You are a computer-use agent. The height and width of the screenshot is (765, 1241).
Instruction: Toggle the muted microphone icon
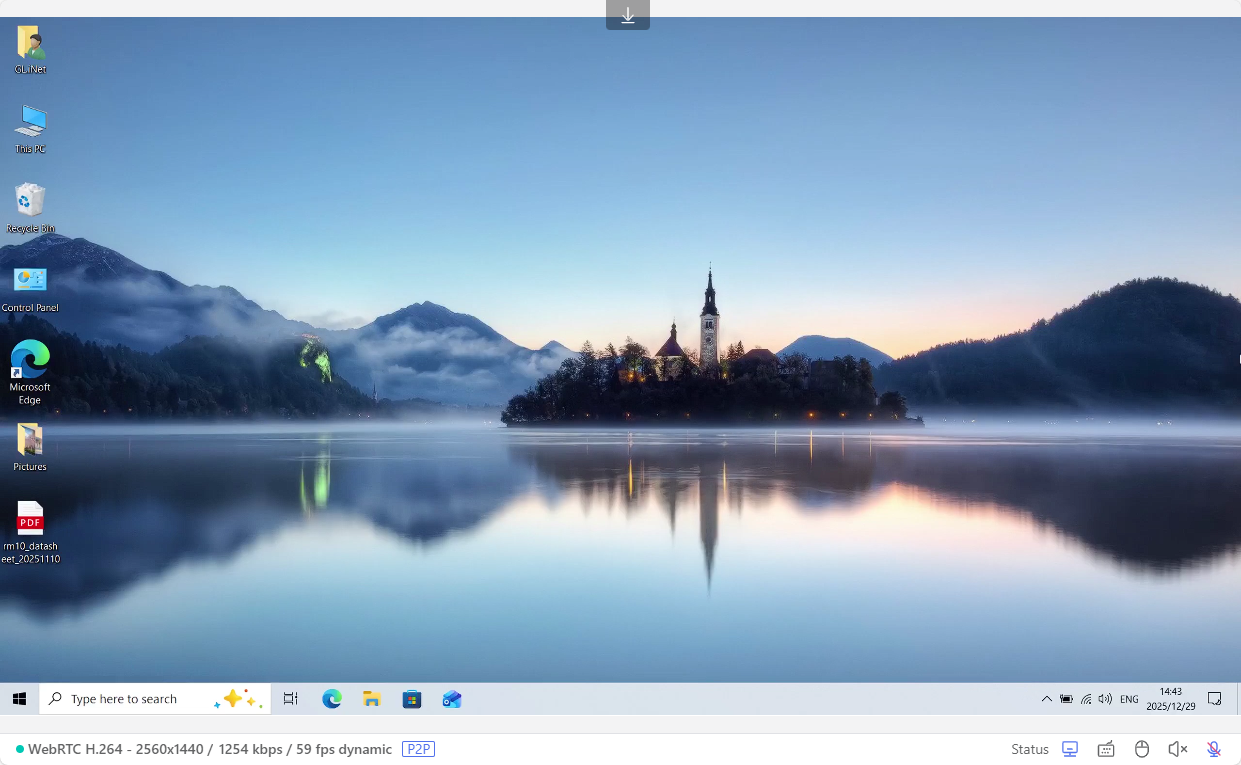1213,749
